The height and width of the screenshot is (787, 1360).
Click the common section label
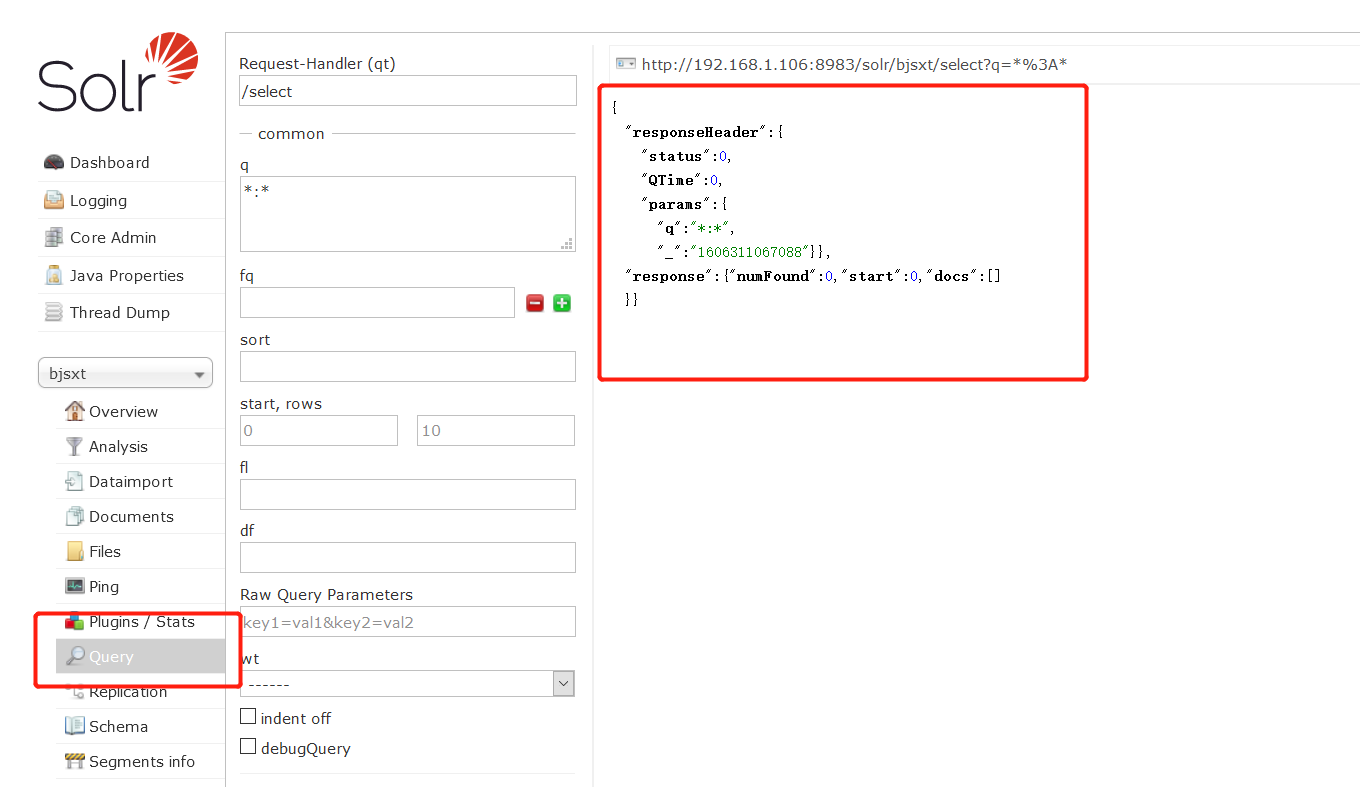291,133
